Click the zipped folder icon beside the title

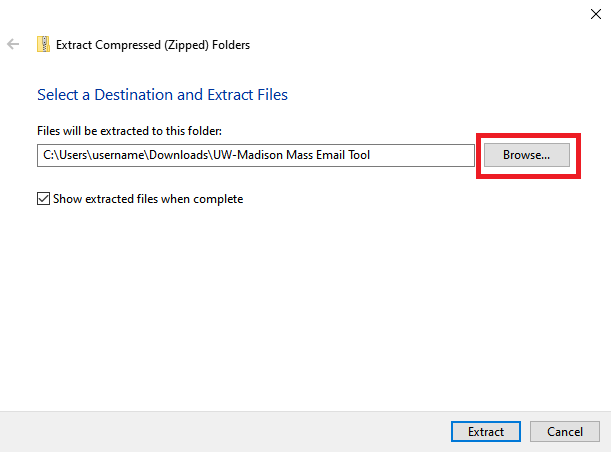click(43, 44)
